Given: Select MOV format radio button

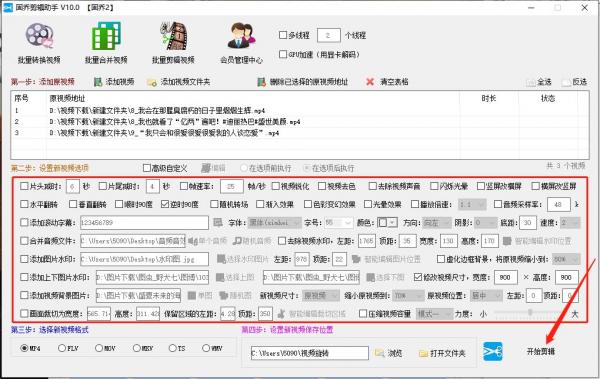Looking at the screenshot, I should 99,348.
